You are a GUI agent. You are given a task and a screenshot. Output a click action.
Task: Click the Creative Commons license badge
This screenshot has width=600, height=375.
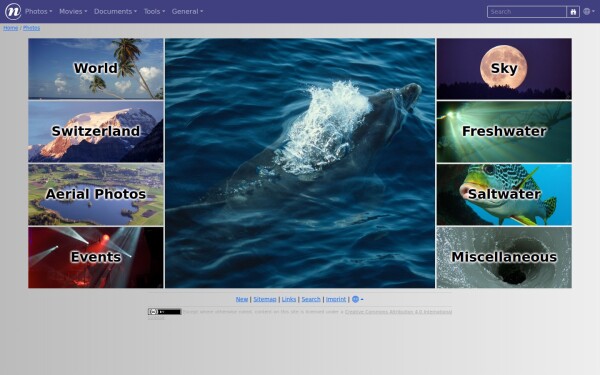coord(164,312)
